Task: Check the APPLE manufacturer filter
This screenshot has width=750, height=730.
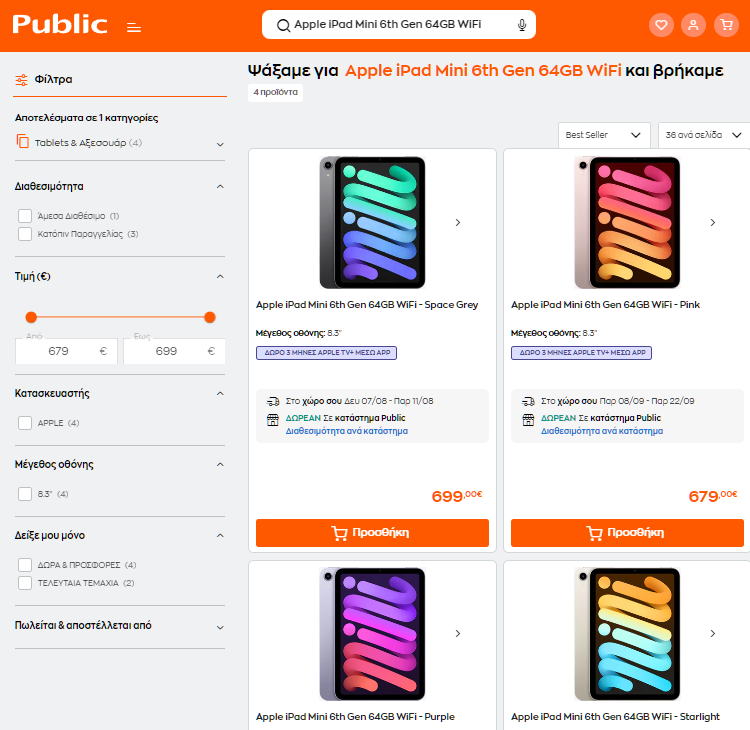Action: coord(25,423)
